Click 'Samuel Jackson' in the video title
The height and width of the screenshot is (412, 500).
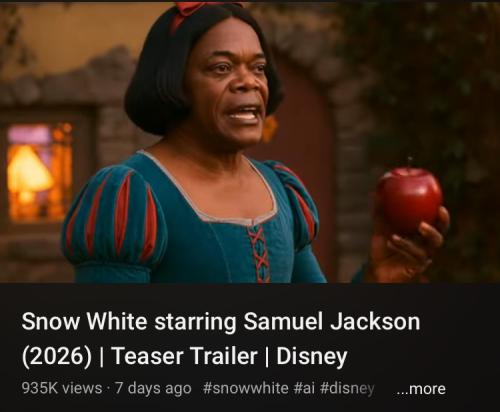click(332, 322)
